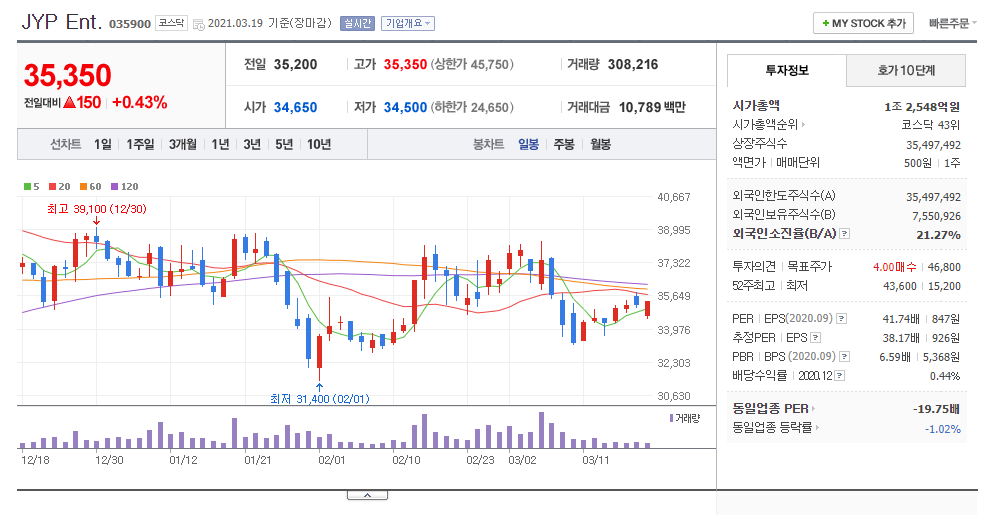Open help icon beside 배당수익률 2020.12
This screenshot has width=988, height=515.
point(840,376)
